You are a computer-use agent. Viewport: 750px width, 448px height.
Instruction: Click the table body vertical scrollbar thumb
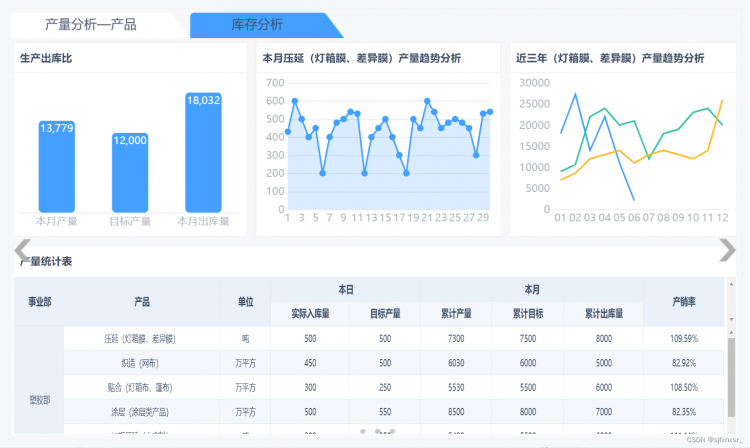[x=731, y=377]
